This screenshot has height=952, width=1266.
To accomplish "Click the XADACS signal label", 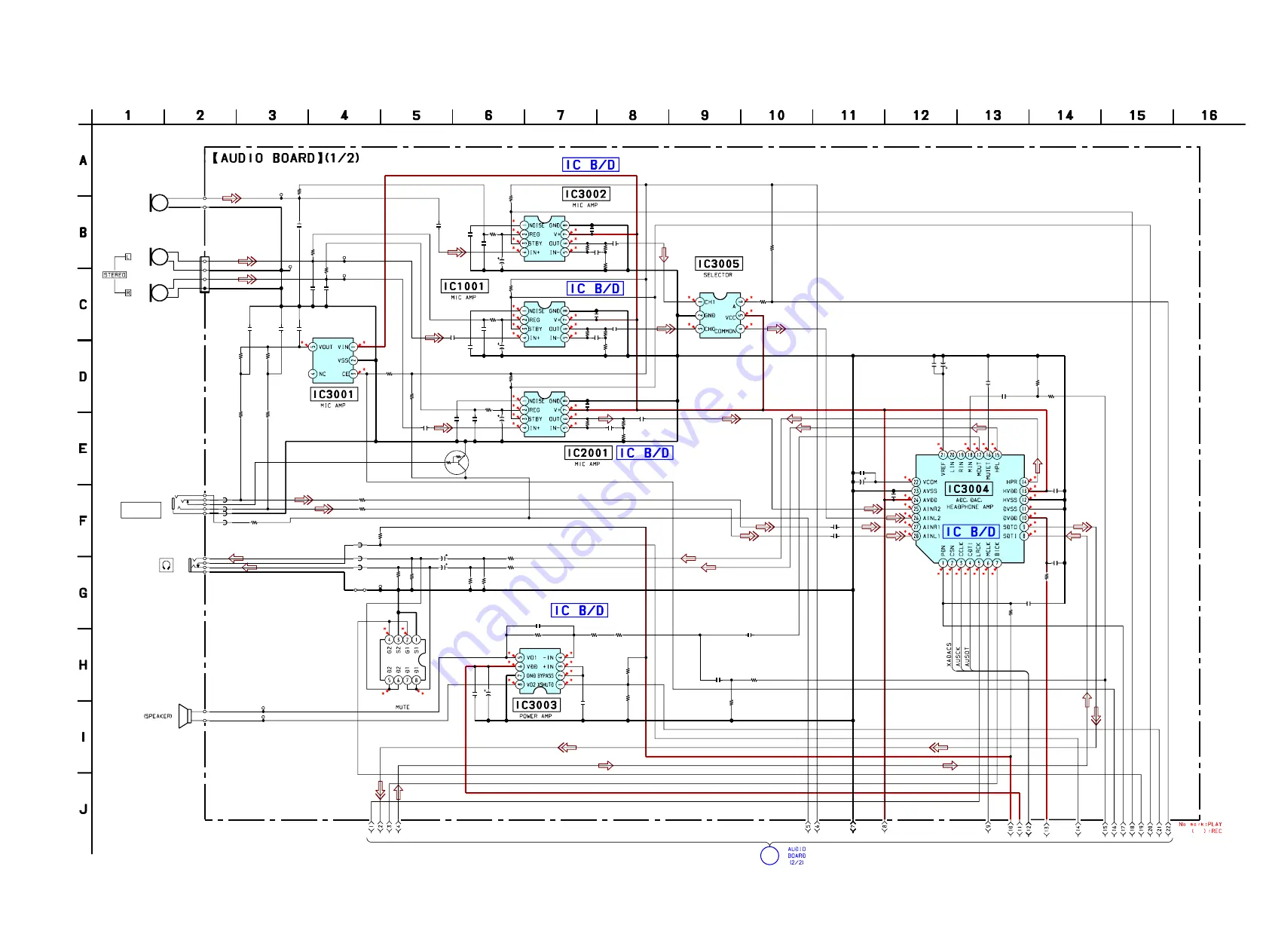I will 949,655.
